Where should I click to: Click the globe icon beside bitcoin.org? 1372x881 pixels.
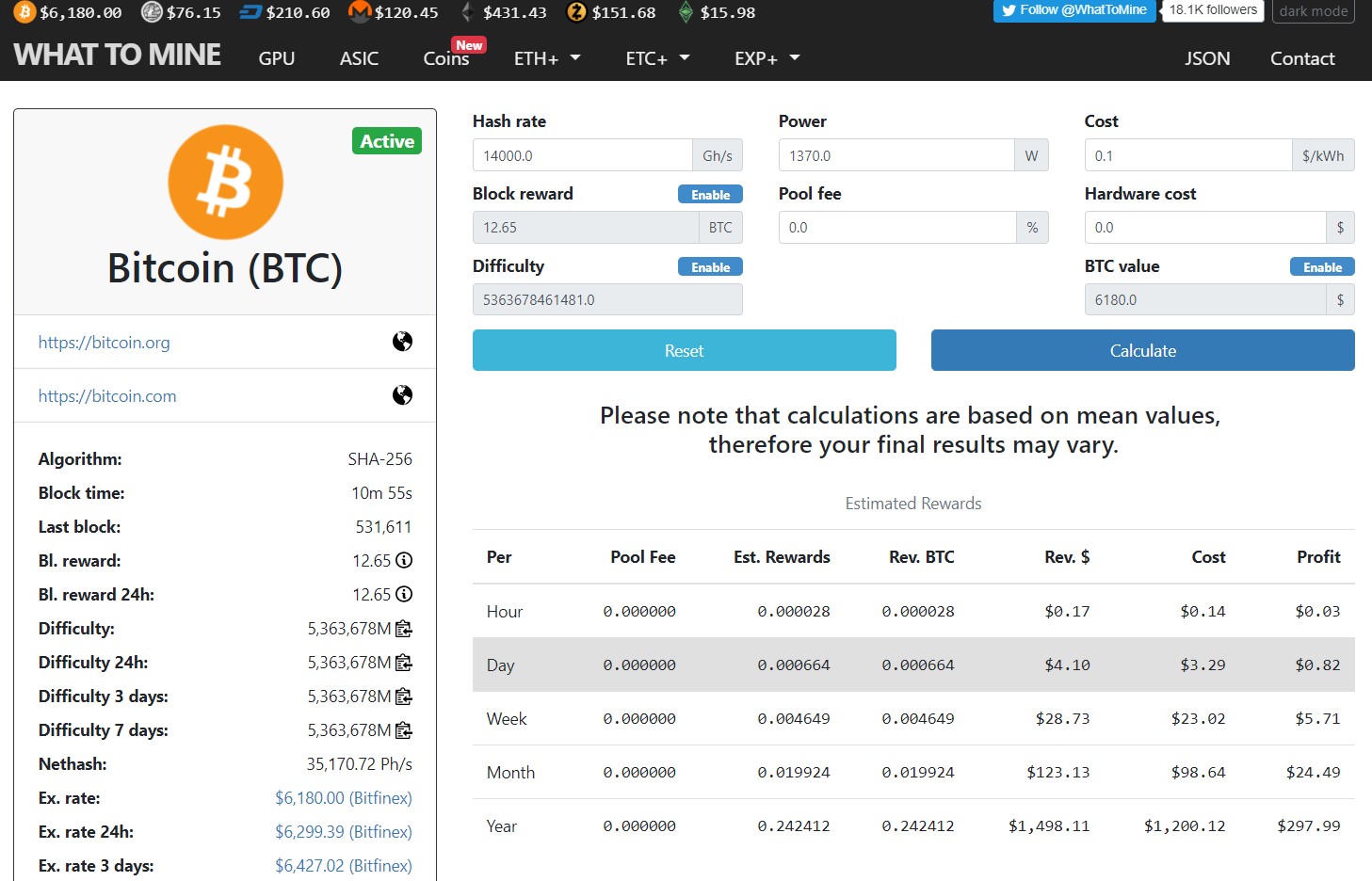click(402, 342)
